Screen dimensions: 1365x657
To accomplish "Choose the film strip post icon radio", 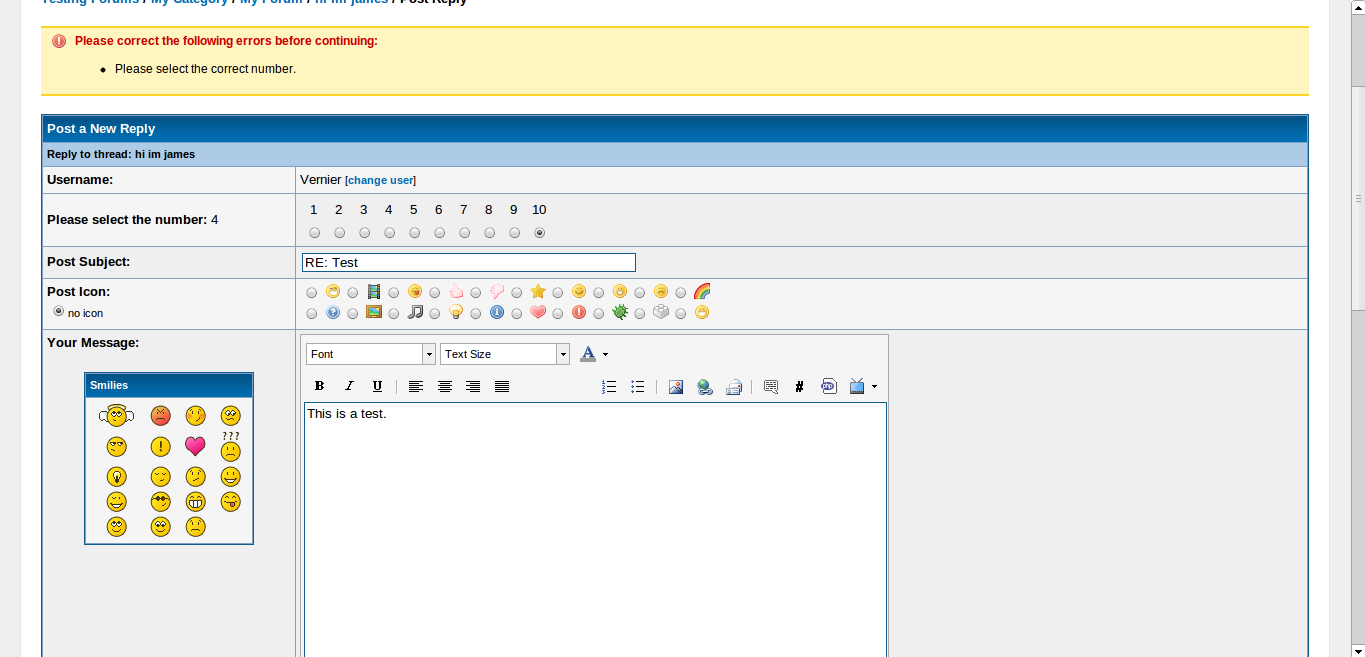I will (353, 293).
